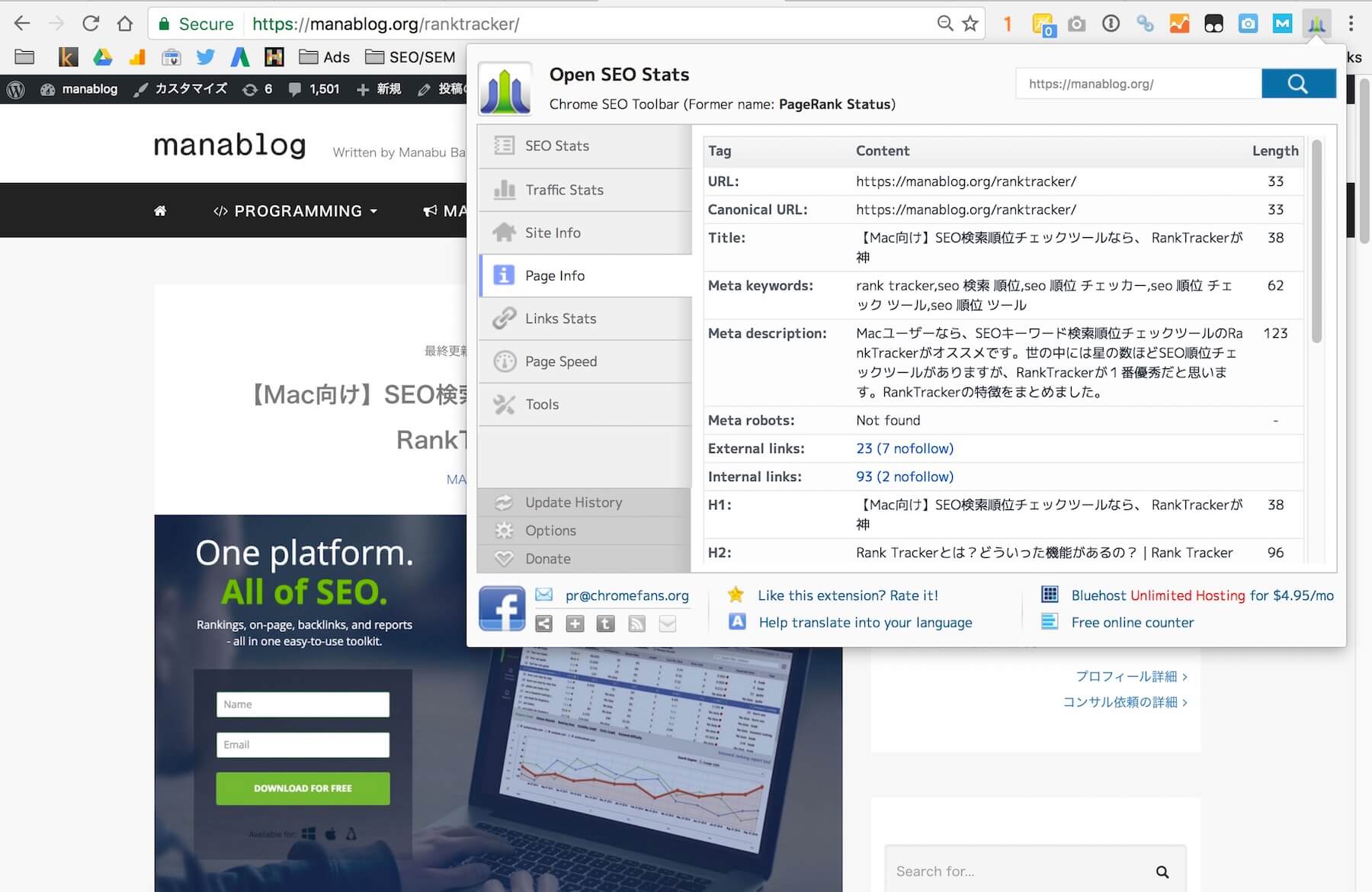Click 'Like this extension? Rate it!' link
Screen dimensions: 1372x892
point(848,595)
